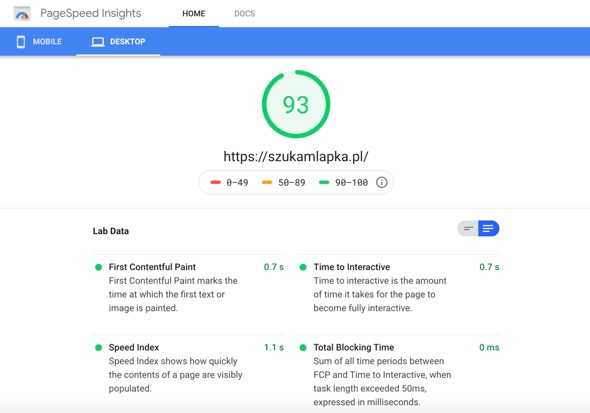
Task: Click the PageSpeed Insights title text
Action: coord(91,13)
